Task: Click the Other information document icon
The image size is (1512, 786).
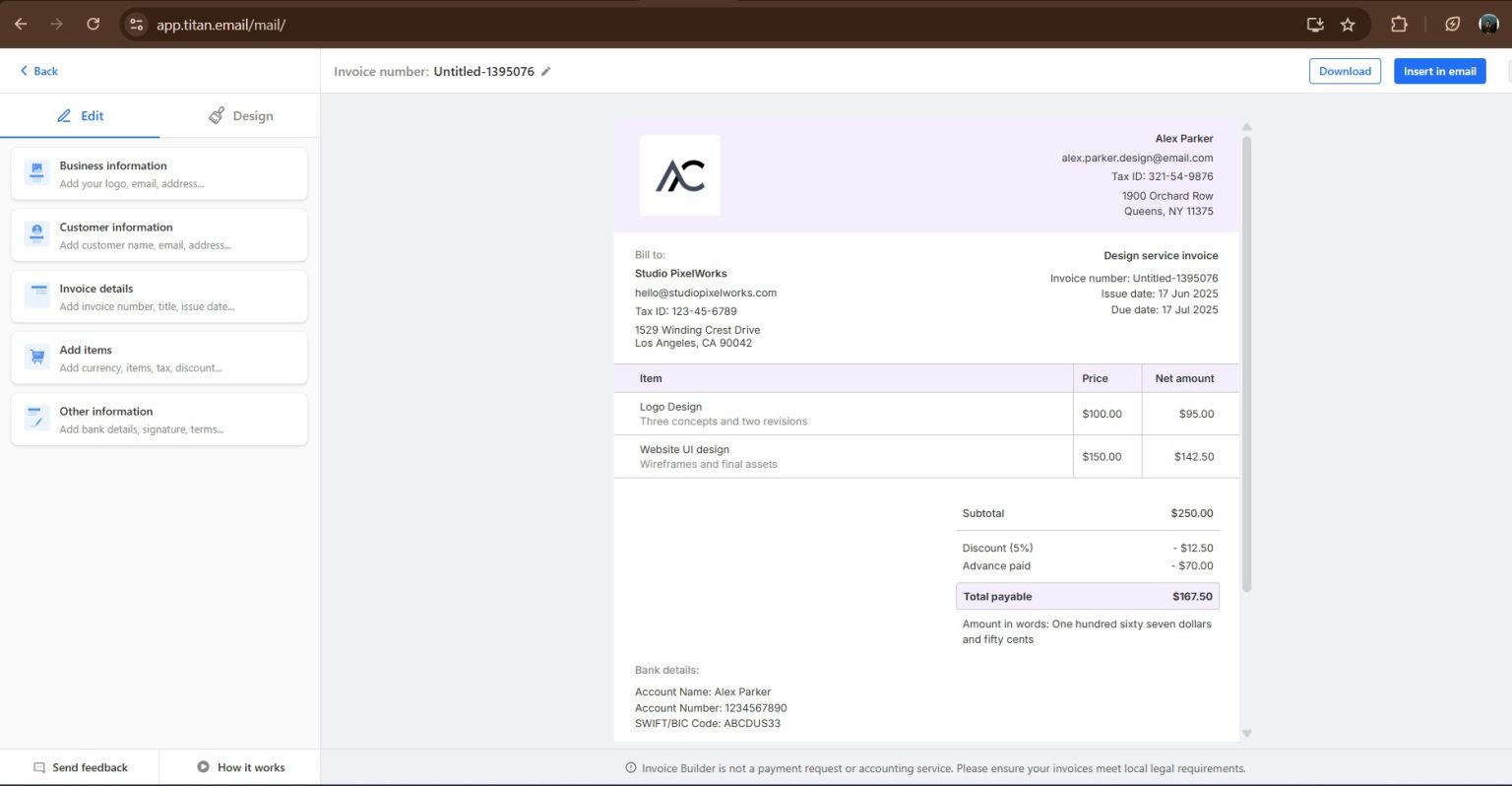Action: pyautogui.click(x=37, y=418)
